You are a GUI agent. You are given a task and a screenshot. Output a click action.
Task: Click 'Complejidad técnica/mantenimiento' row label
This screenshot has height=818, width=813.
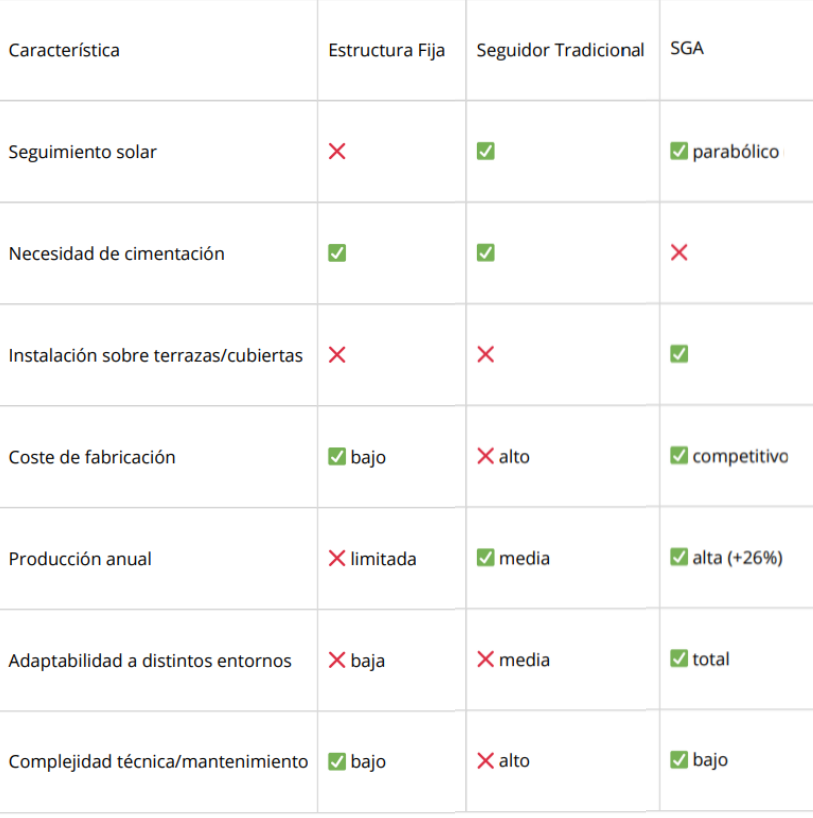pyautogui.click(x=158, y=762)
